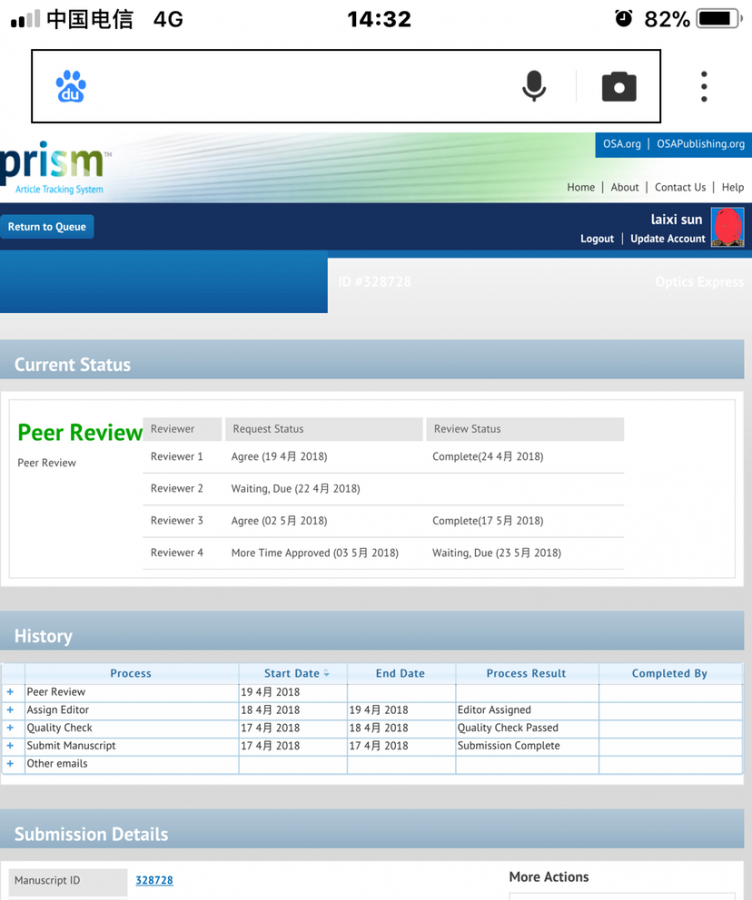The height and width of the screenshot is (900, 752).
Task: Open the three-dot browser menu
Action: (704, 87)
